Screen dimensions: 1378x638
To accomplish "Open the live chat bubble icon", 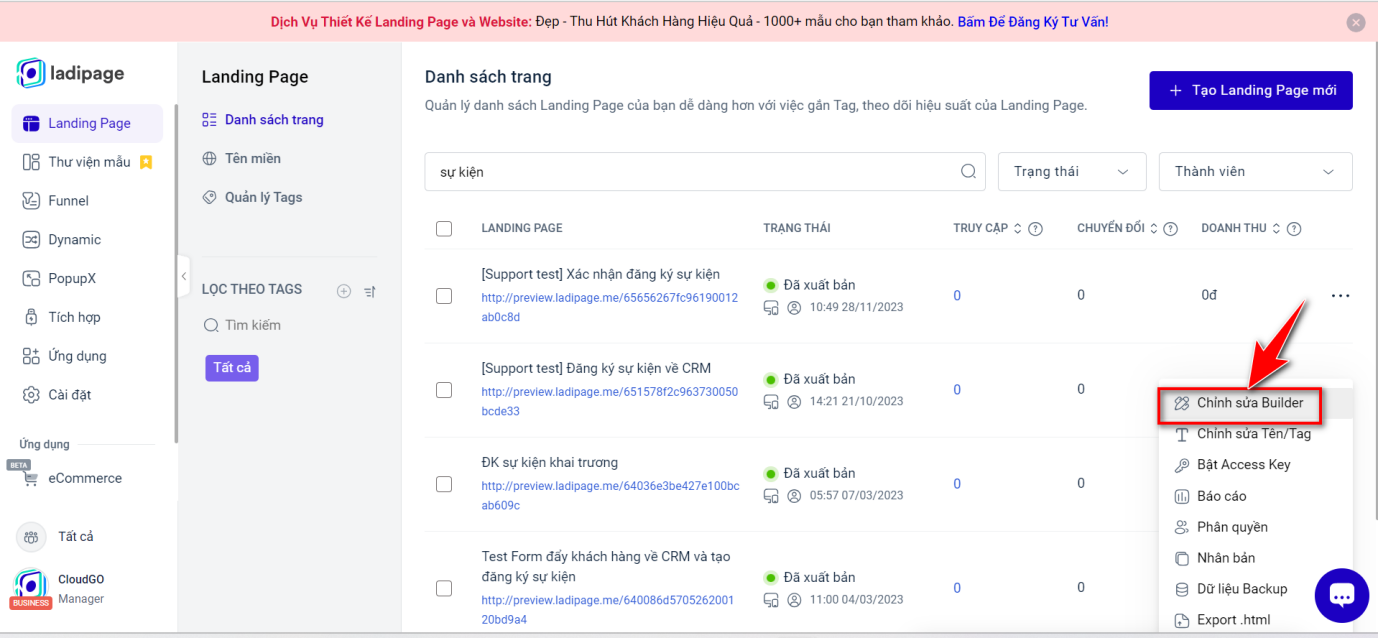I will (x=1341, y=596).
